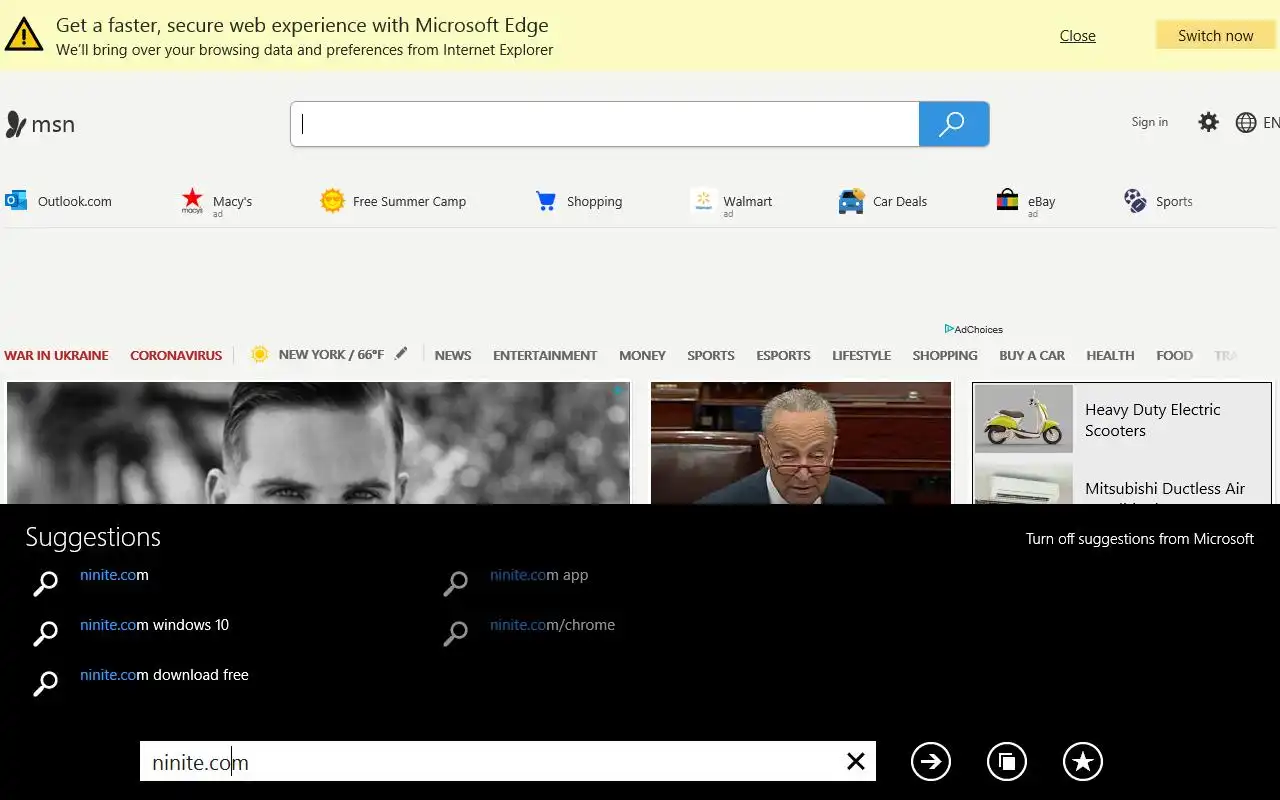Click the weather sun icon by New York
The height and width of the screenshot is (800, 1280).
(x=259, y=354)
